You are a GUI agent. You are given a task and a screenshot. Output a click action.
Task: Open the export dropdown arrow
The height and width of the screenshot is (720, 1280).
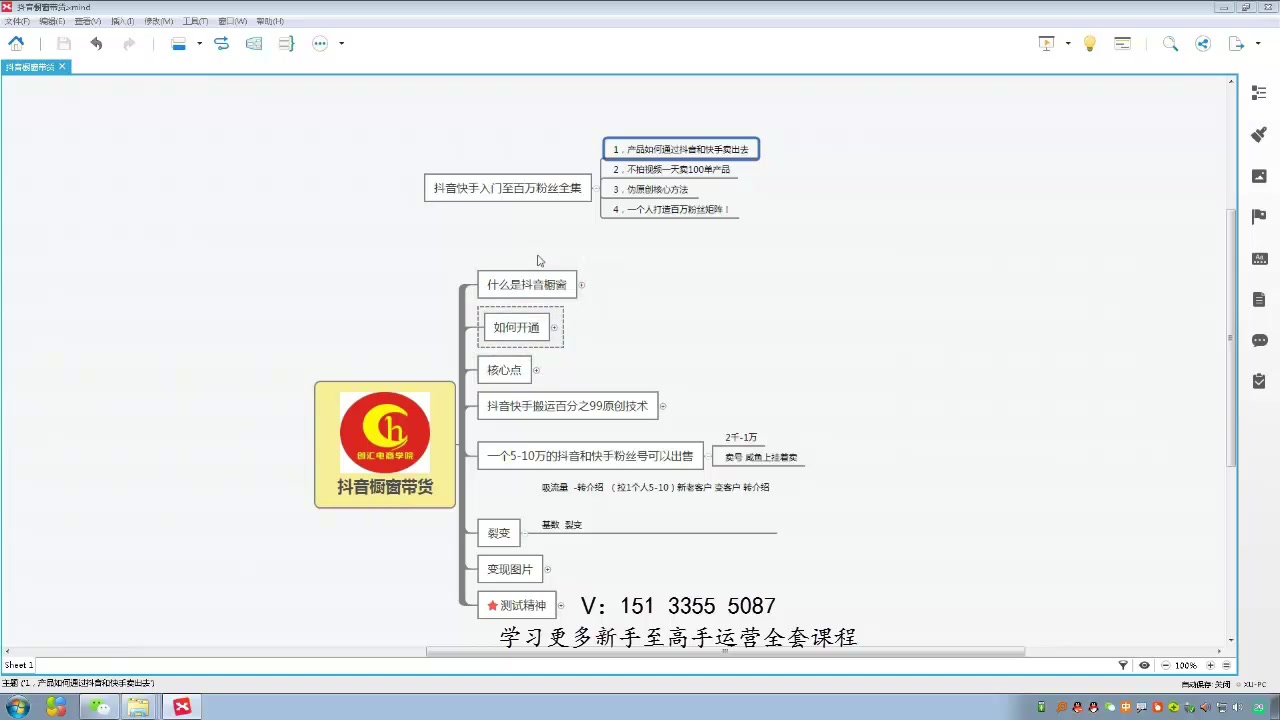(1258, 43)
